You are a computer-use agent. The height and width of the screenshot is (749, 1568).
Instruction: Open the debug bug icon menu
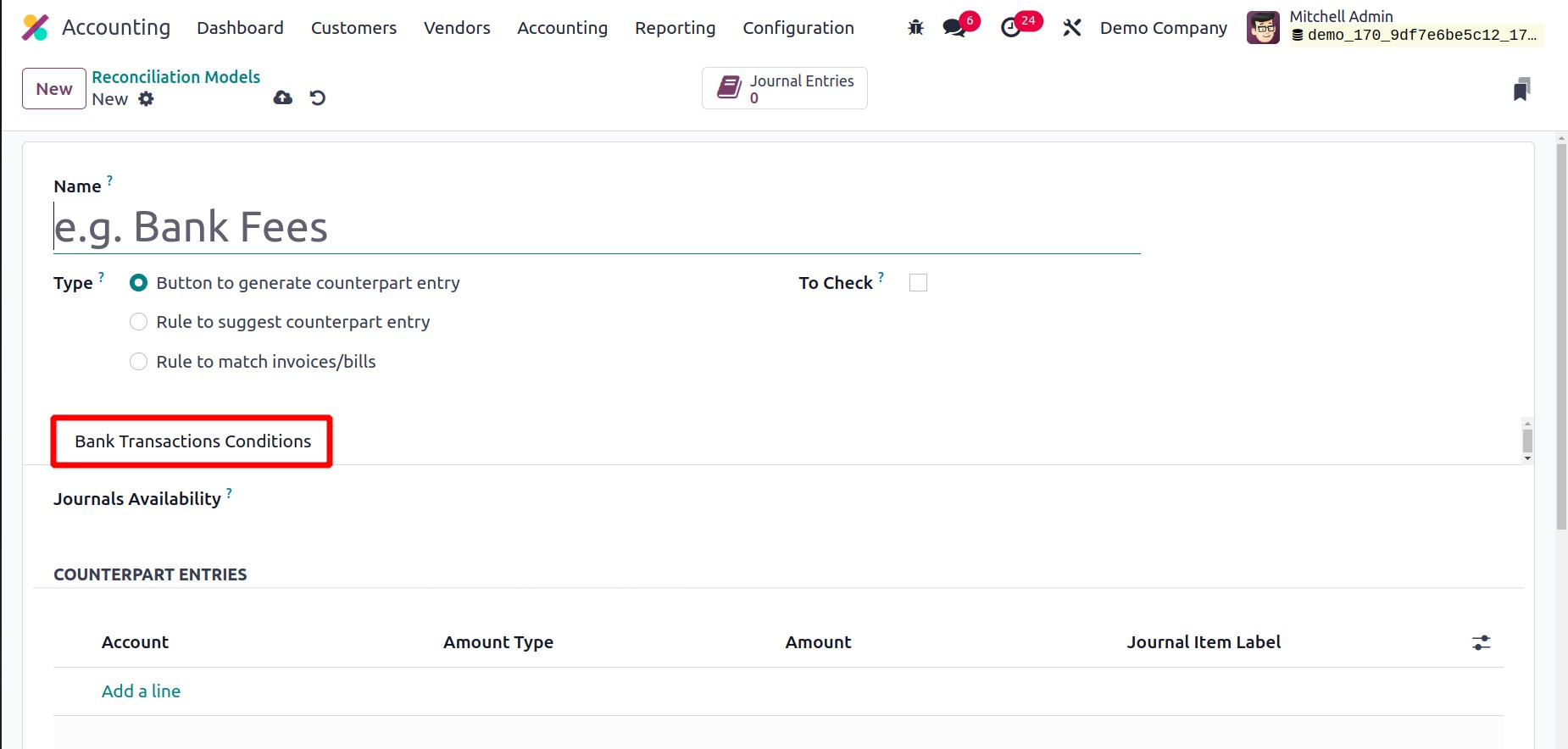(915, 28)
